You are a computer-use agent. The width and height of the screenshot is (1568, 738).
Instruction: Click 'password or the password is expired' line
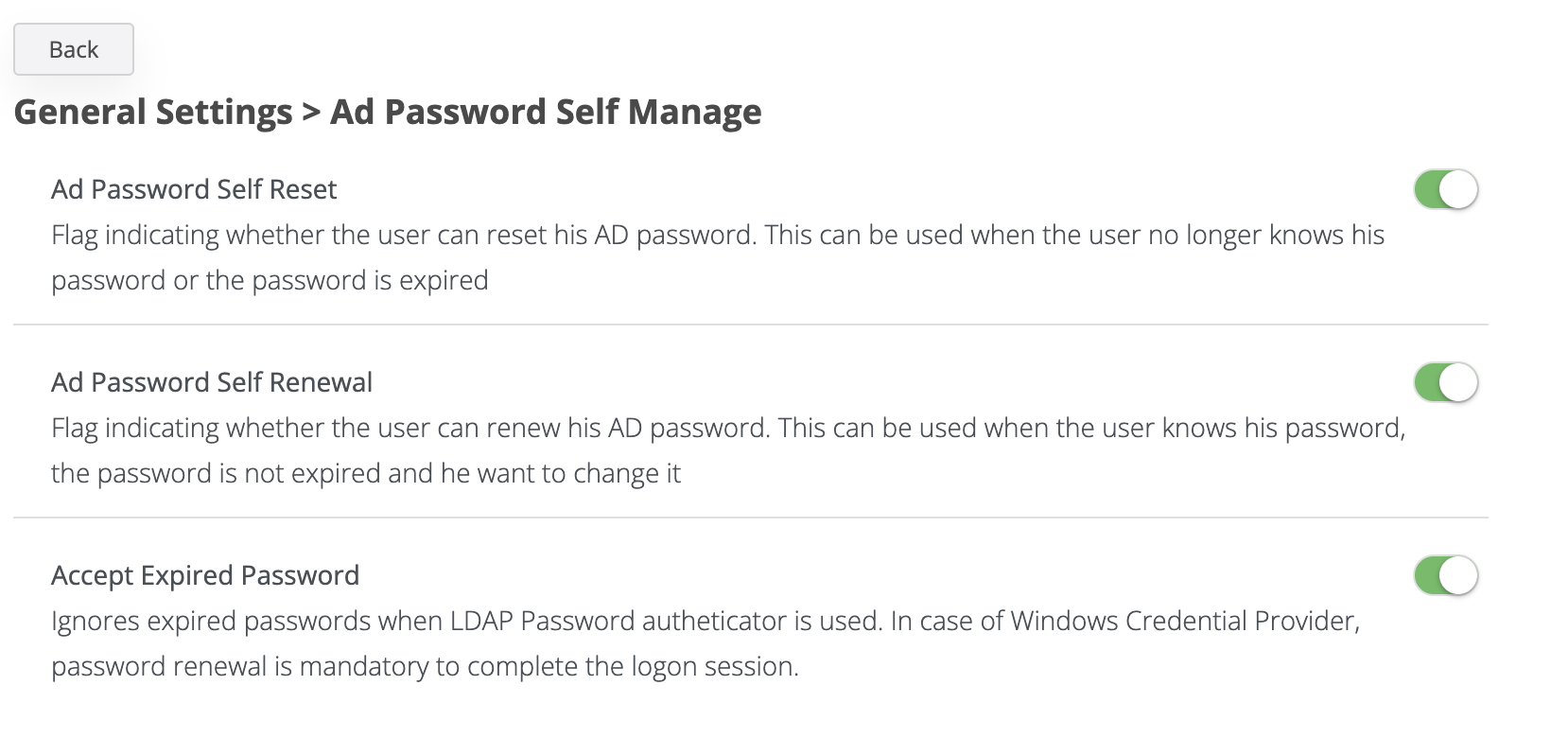[x=270, y=280]
